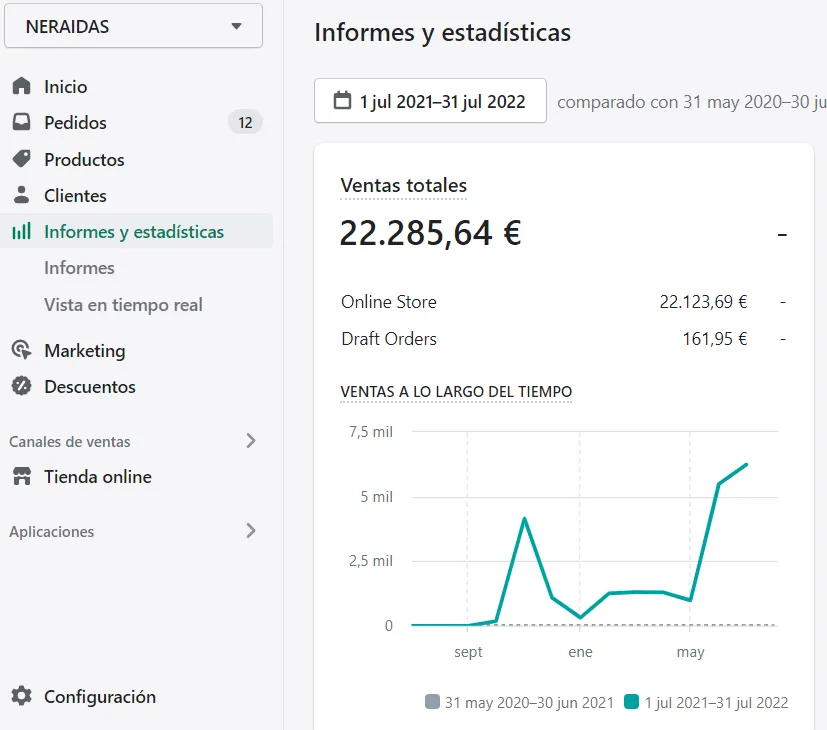The width and height of the screenshot is (827, 730).
Task: Click the Pedidos badge showing 12
Action: [x=245, y=123]
